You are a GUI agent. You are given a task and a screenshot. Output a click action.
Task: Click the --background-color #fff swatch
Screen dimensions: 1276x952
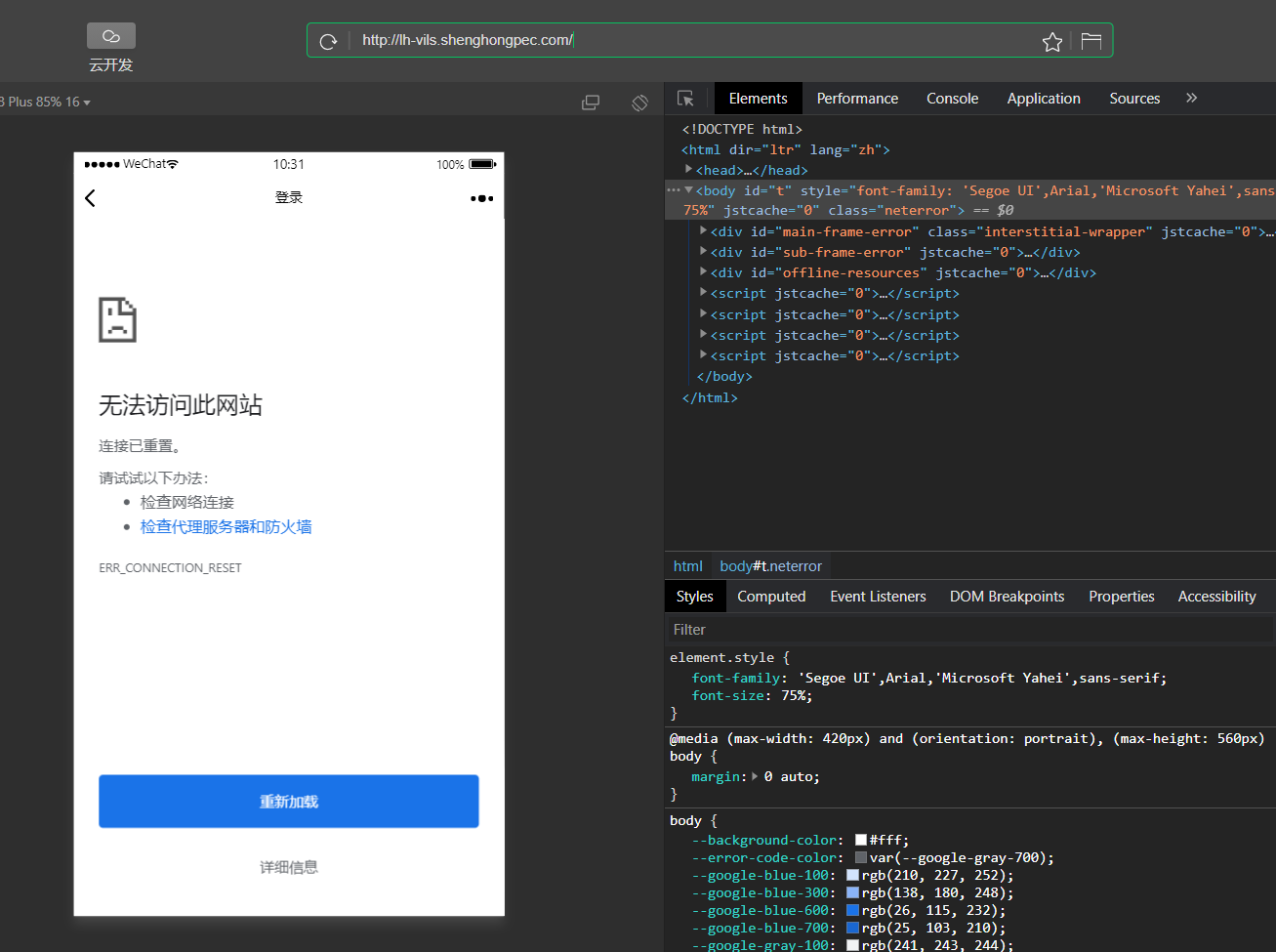861,841
